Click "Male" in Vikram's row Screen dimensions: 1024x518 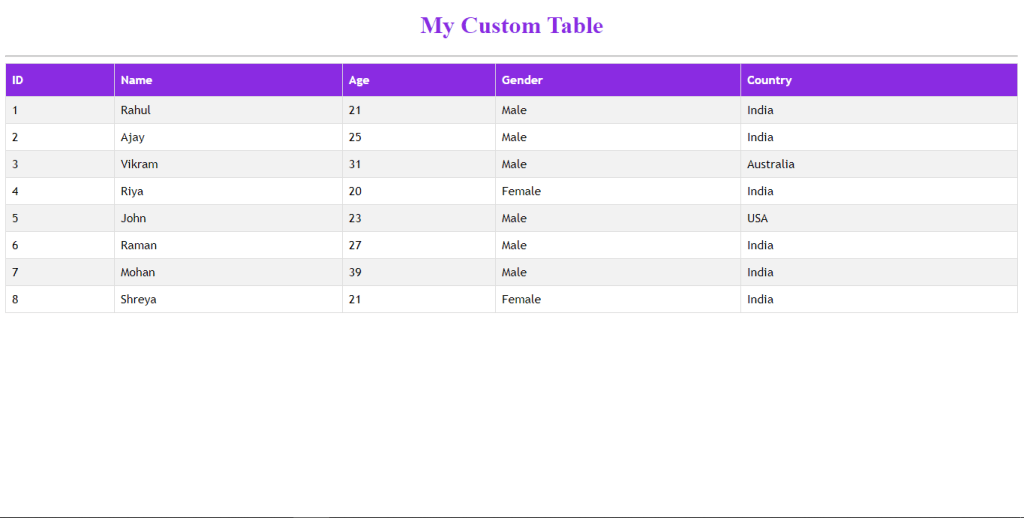[x=618, y=164]
